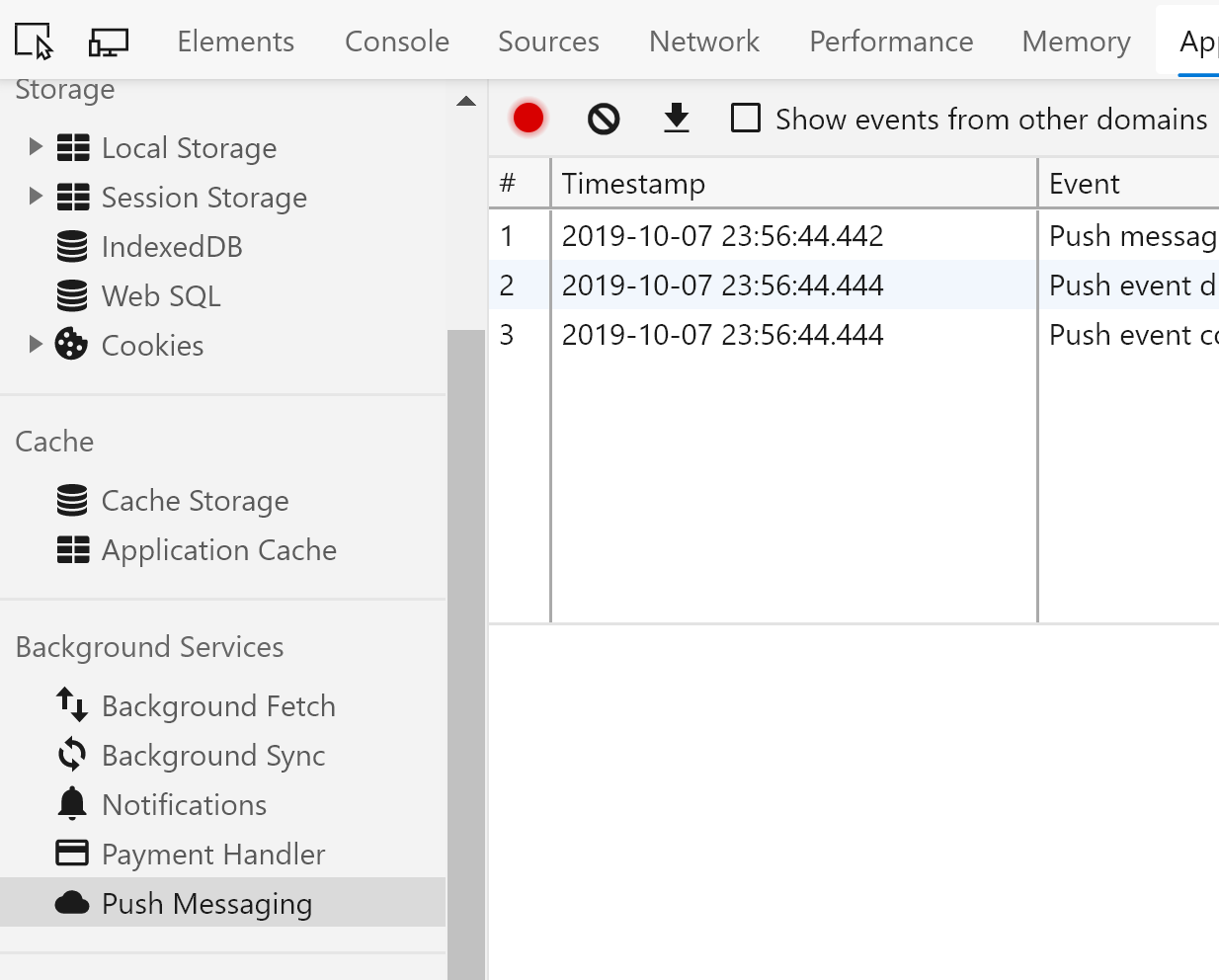Select Background Sync in Background Services
This screenshot has width=1219, height=980.
pos(213,755)
